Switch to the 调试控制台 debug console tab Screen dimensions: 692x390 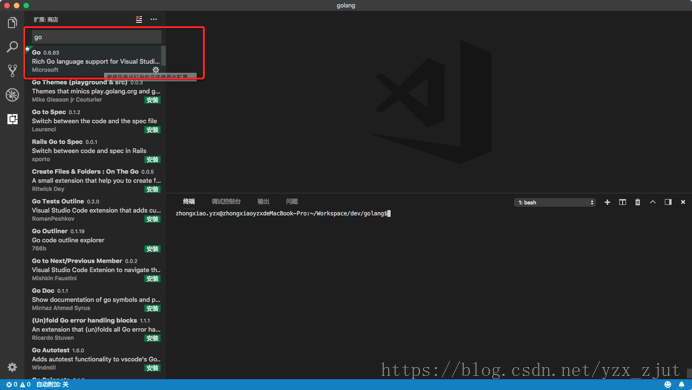(x=226, y=202)
